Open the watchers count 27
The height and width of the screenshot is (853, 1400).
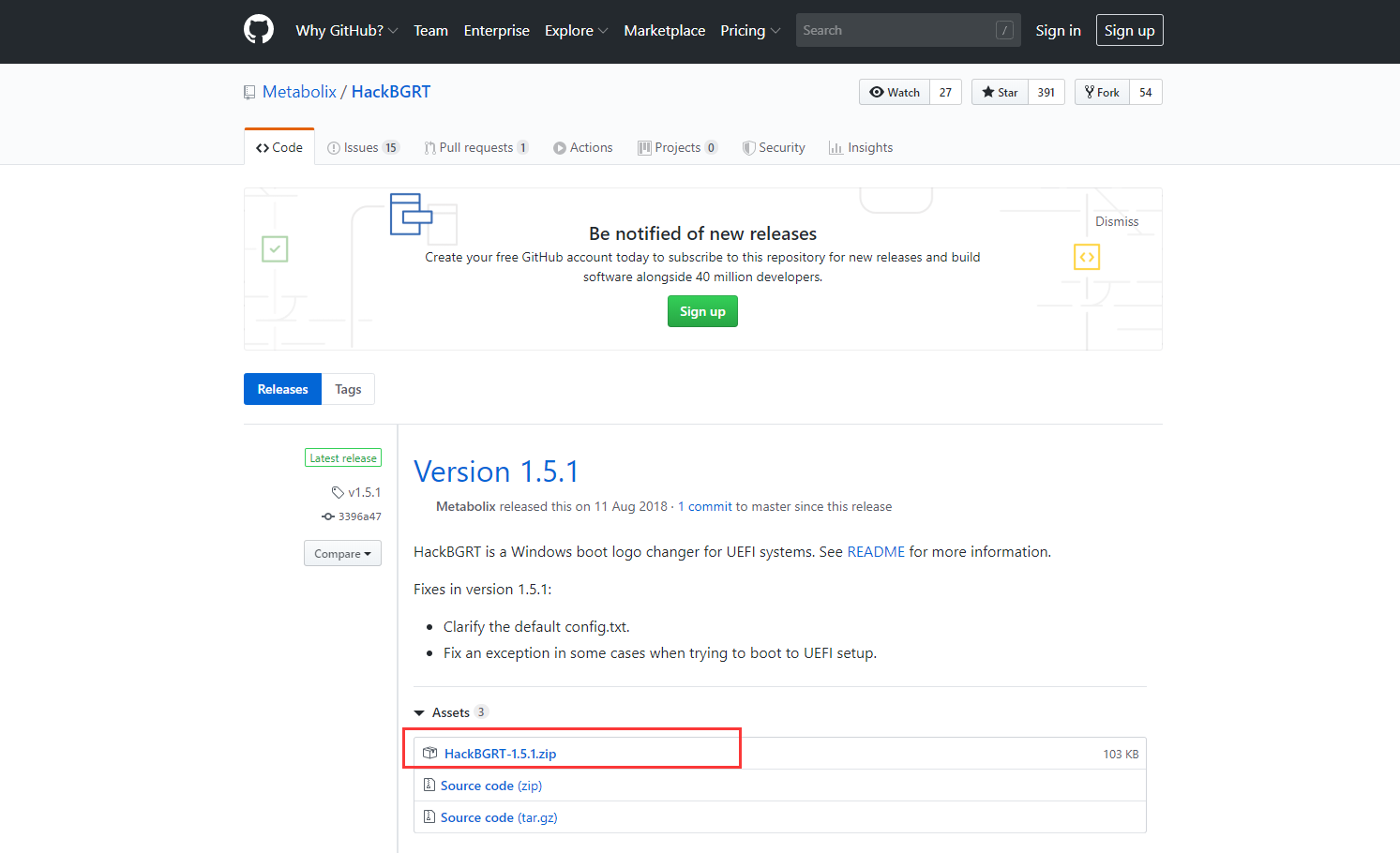point(945,92)
